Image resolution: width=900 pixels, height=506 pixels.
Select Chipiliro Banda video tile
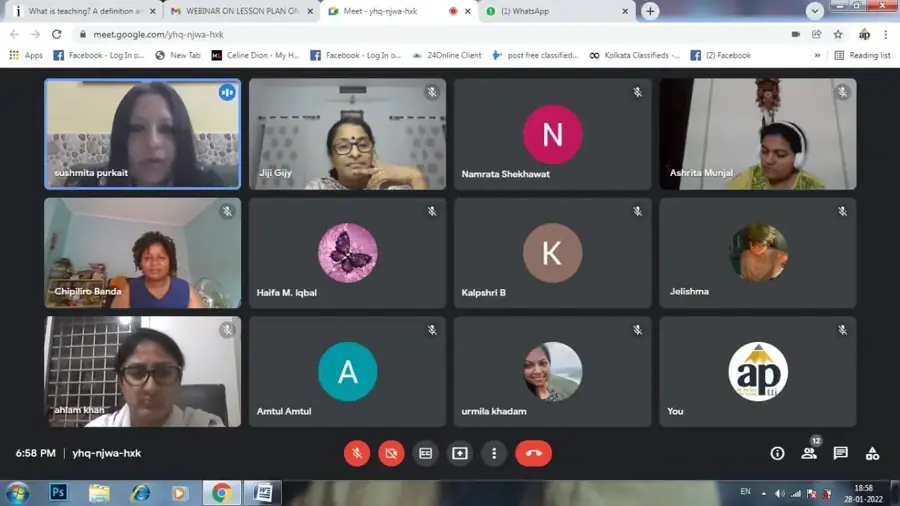142,253
